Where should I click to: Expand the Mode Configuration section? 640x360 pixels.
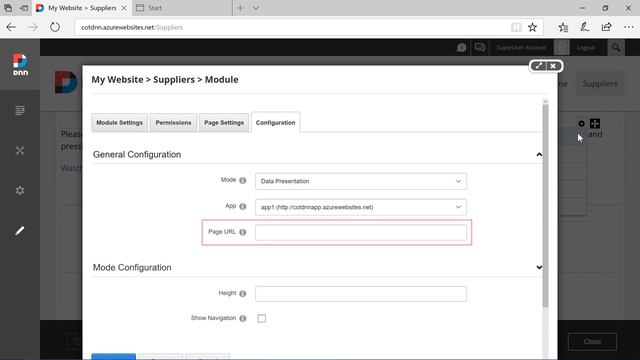(539, 267)
